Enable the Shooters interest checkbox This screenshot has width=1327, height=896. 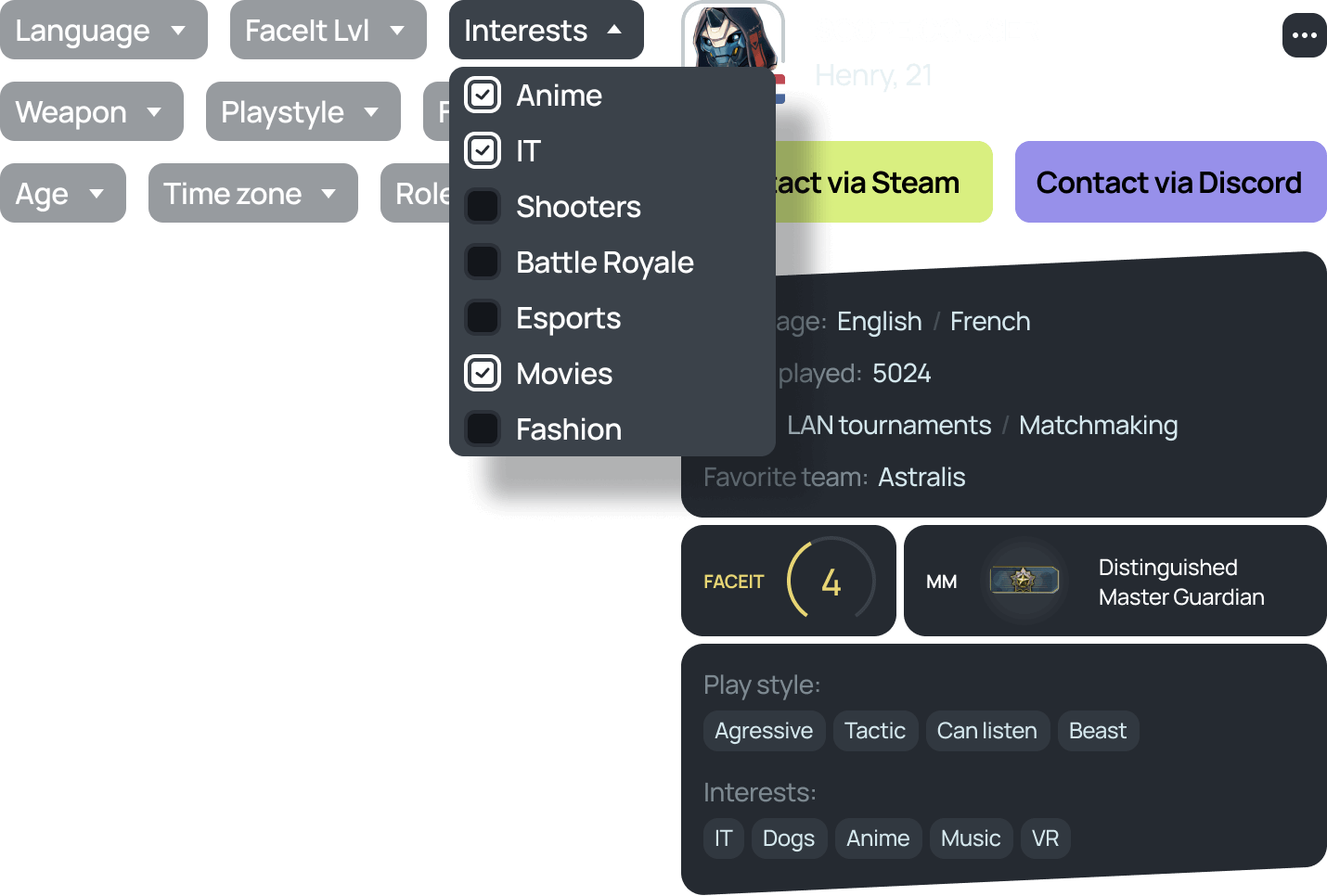[483, 206]
